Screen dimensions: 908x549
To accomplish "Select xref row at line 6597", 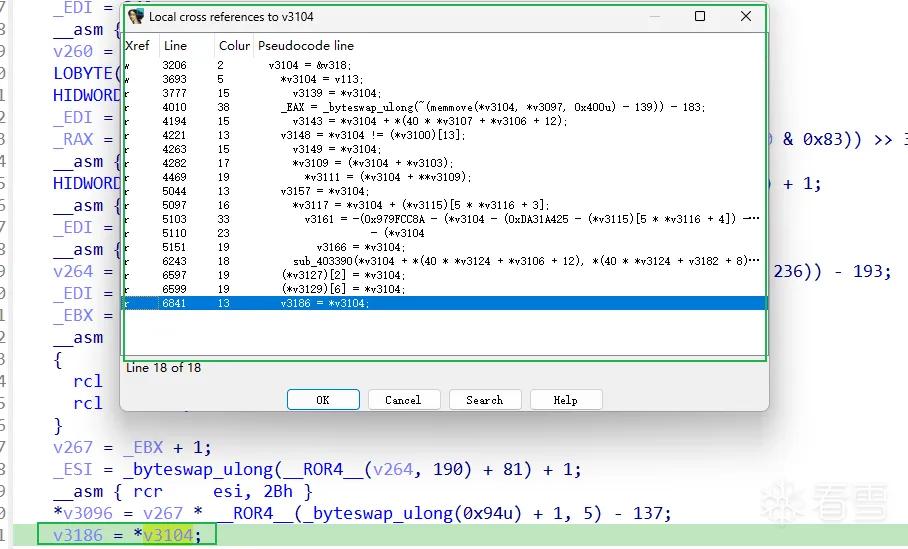I will tap(445, 275).
